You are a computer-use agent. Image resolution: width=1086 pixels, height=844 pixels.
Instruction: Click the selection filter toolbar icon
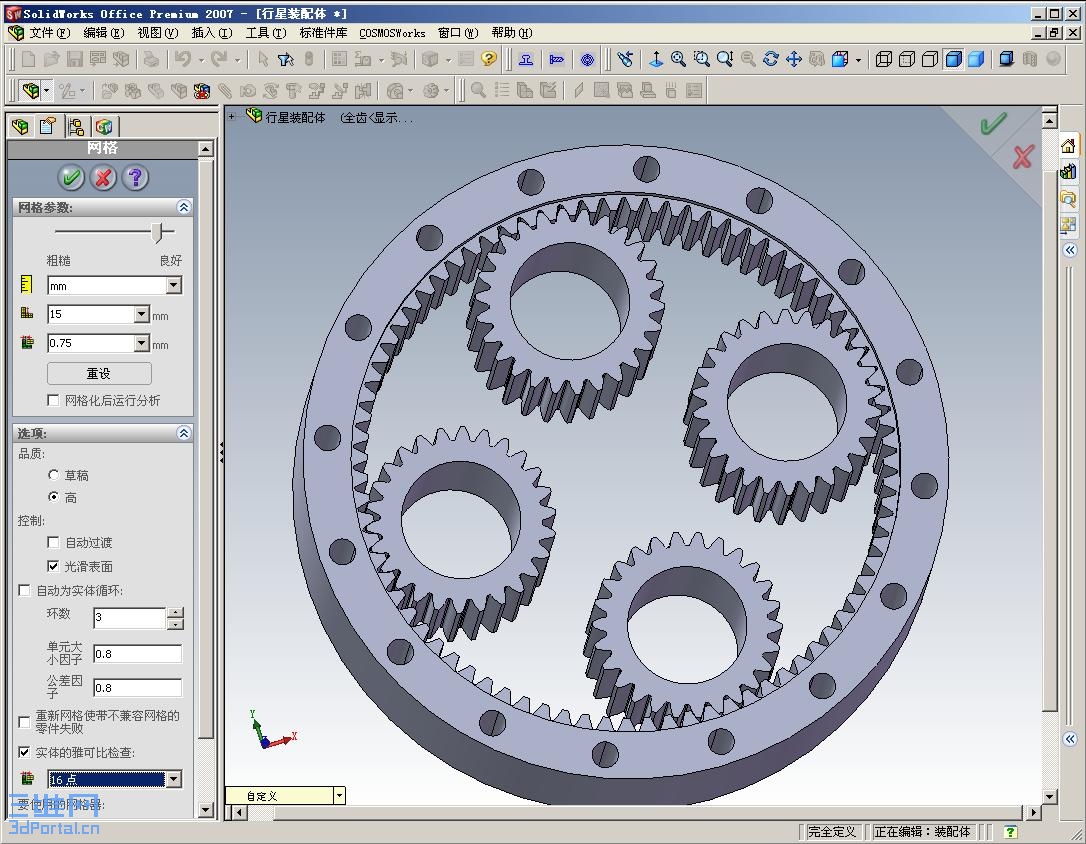click(285, 60)
